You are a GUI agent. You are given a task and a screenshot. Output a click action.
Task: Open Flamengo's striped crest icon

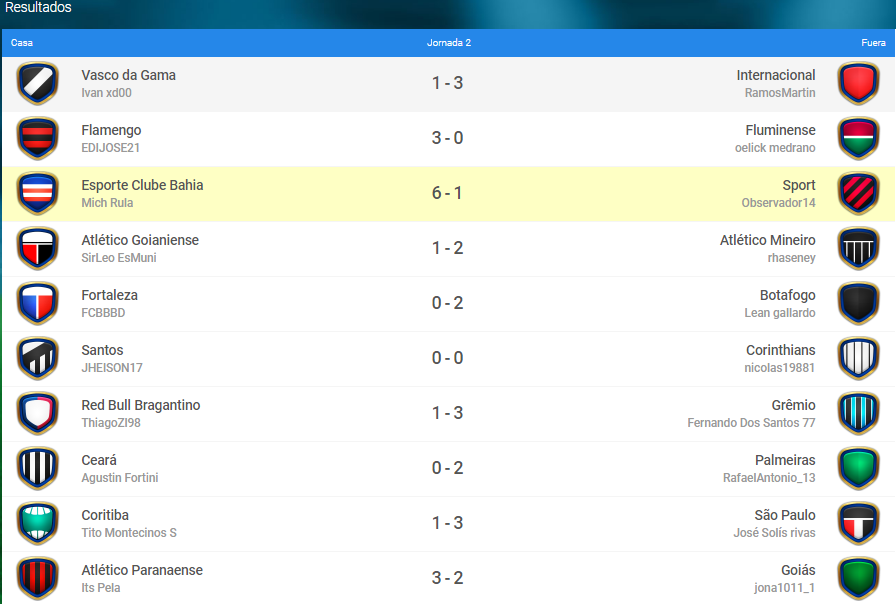click(38, 138)
